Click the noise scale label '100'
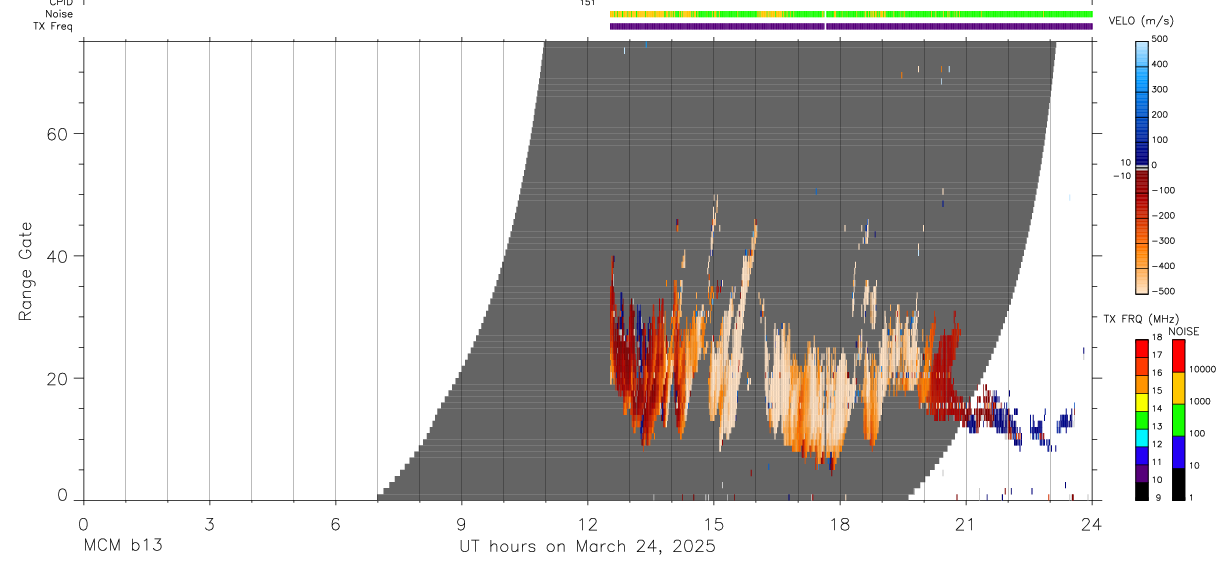1228x567 pixels. [1195, 433]
